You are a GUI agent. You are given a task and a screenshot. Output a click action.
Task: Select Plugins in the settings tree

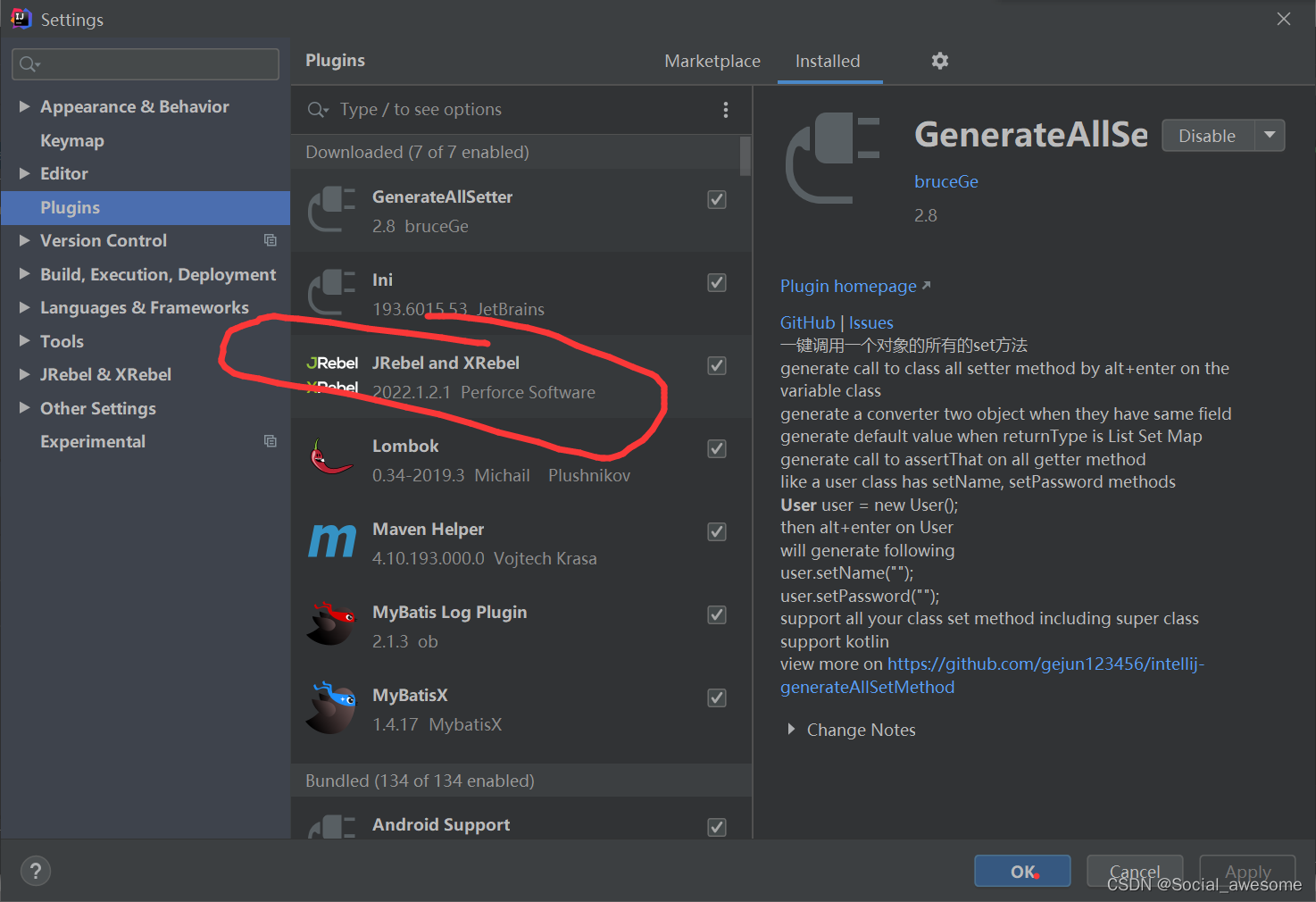(145, 207)
